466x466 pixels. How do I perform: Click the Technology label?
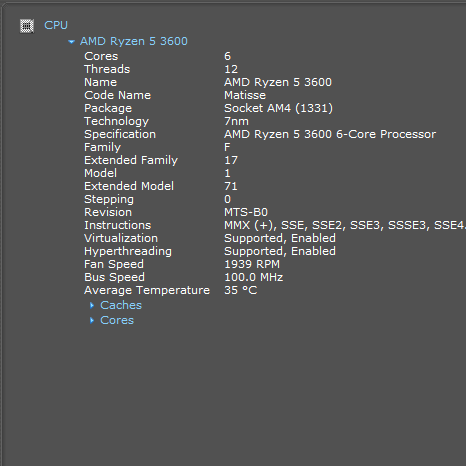[x=116, y=121]
